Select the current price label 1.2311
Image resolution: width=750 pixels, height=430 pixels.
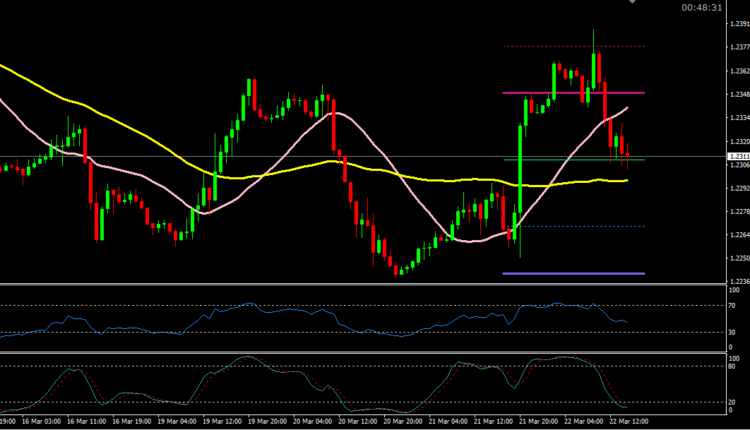click(738, 157)
